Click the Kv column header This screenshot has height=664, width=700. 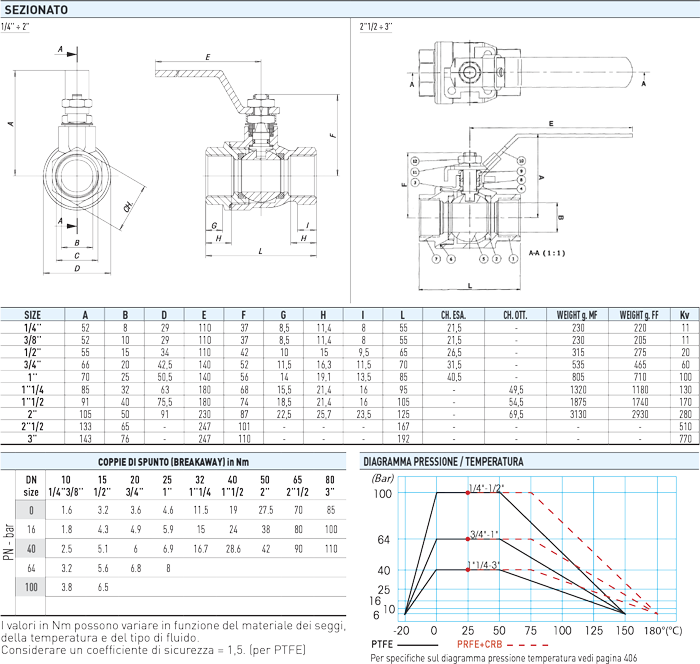click(684, 314)
